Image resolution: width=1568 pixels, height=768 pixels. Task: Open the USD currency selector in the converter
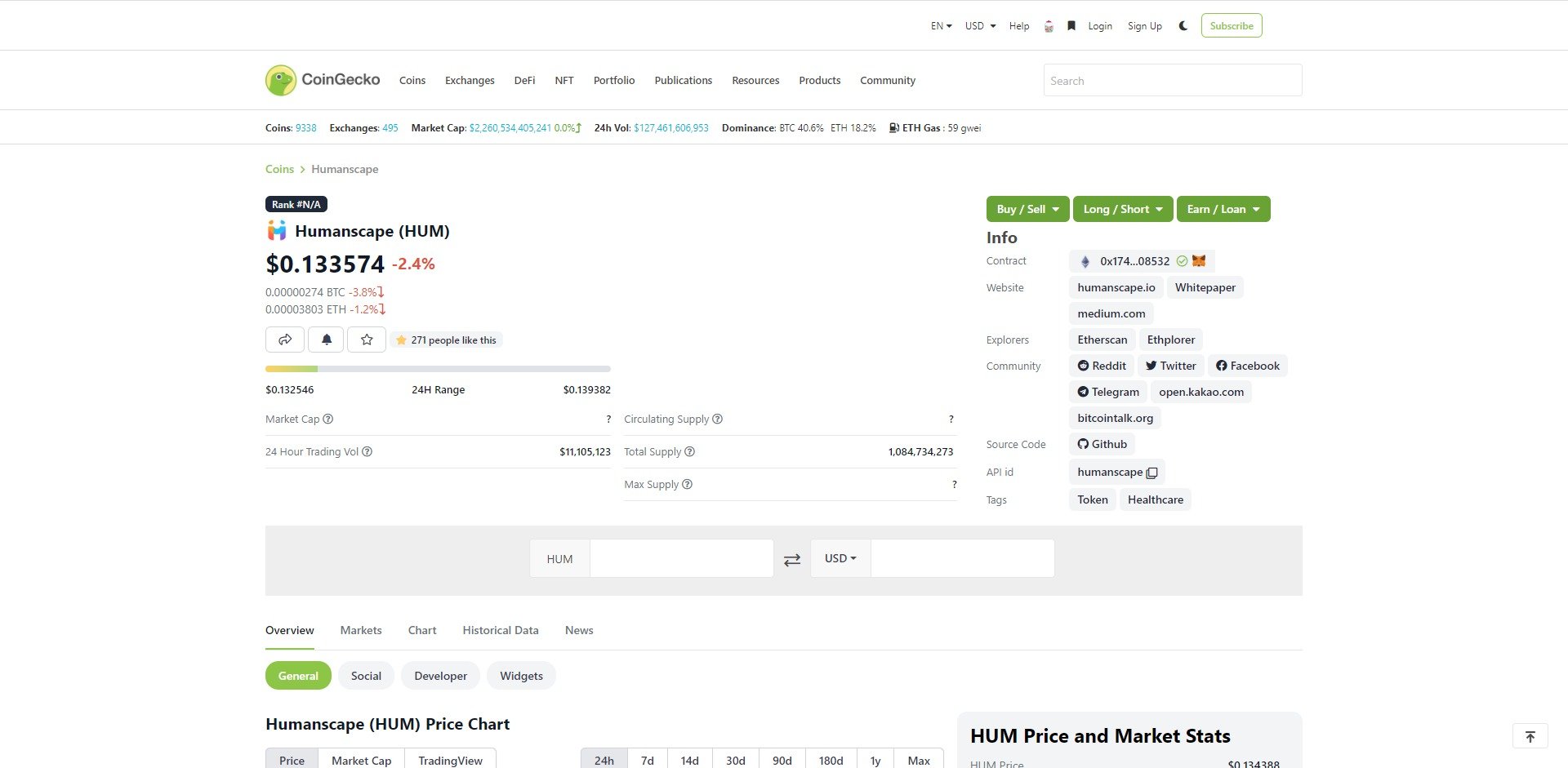coord(840,558)
